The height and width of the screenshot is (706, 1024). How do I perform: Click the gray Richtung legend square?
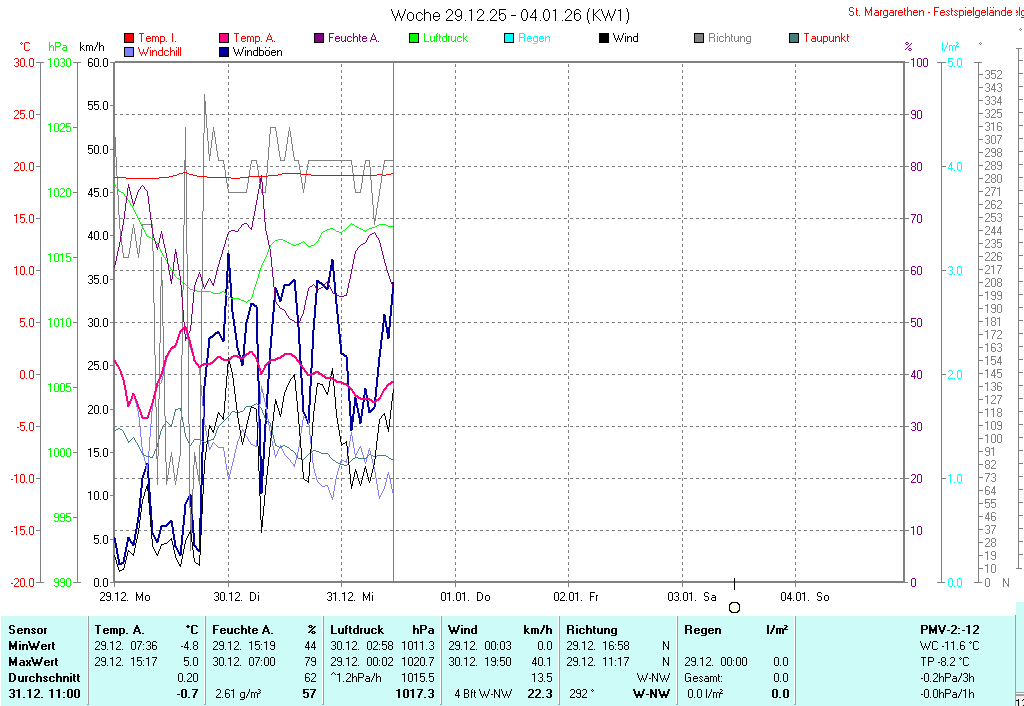699,38
